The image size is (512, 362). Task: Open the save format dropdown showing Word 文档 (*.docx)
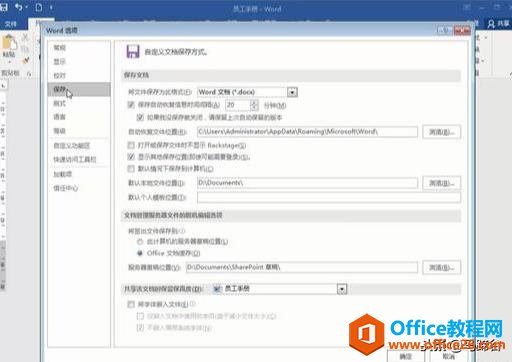(292, 92)
